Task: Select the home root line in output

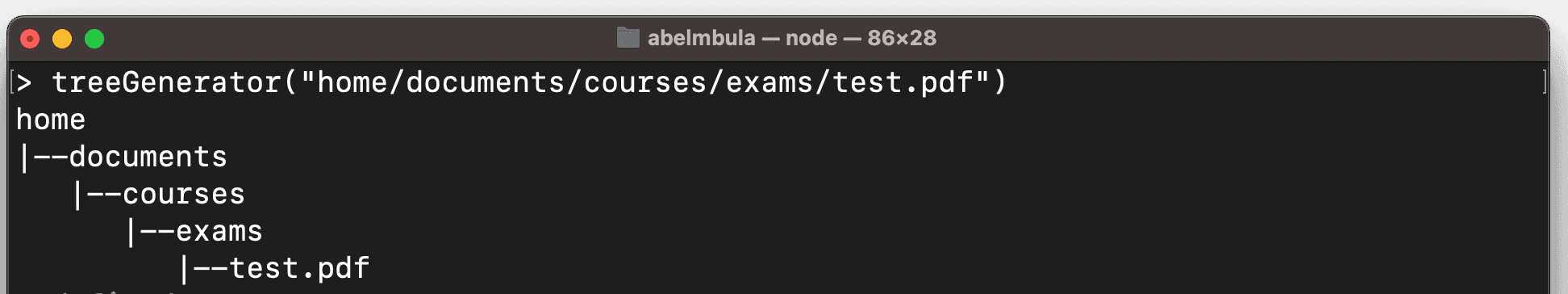Action: point(51,120)
